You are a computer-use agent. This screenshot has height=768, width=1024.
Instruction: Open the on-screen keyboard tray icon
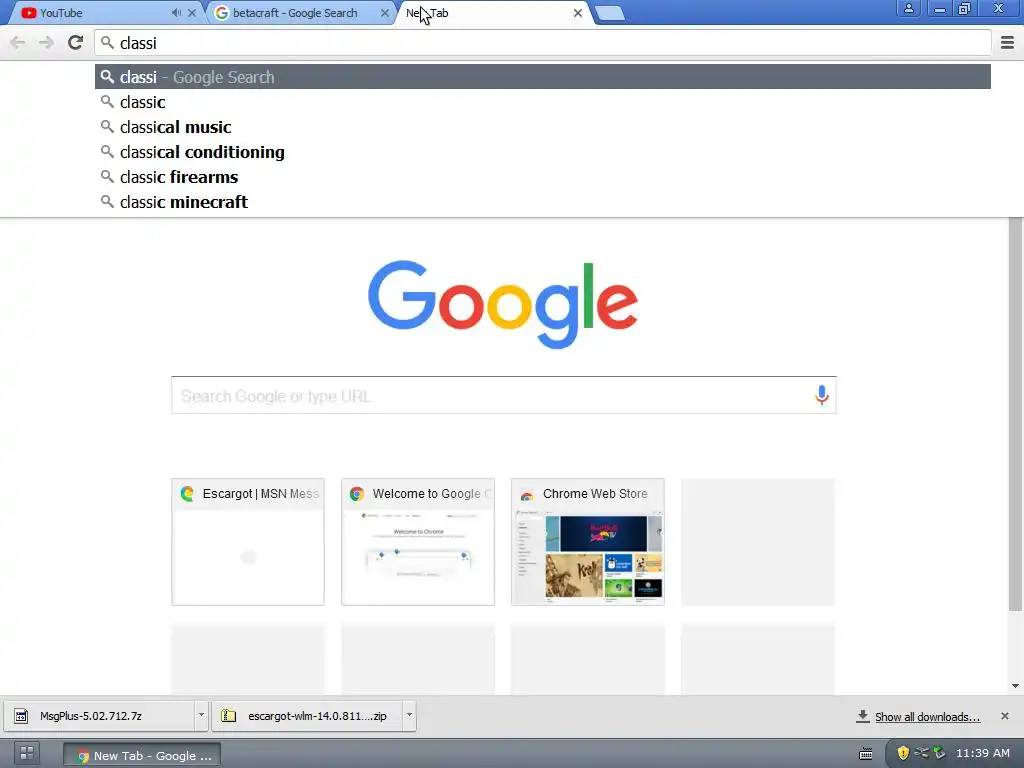coord(866,754)
